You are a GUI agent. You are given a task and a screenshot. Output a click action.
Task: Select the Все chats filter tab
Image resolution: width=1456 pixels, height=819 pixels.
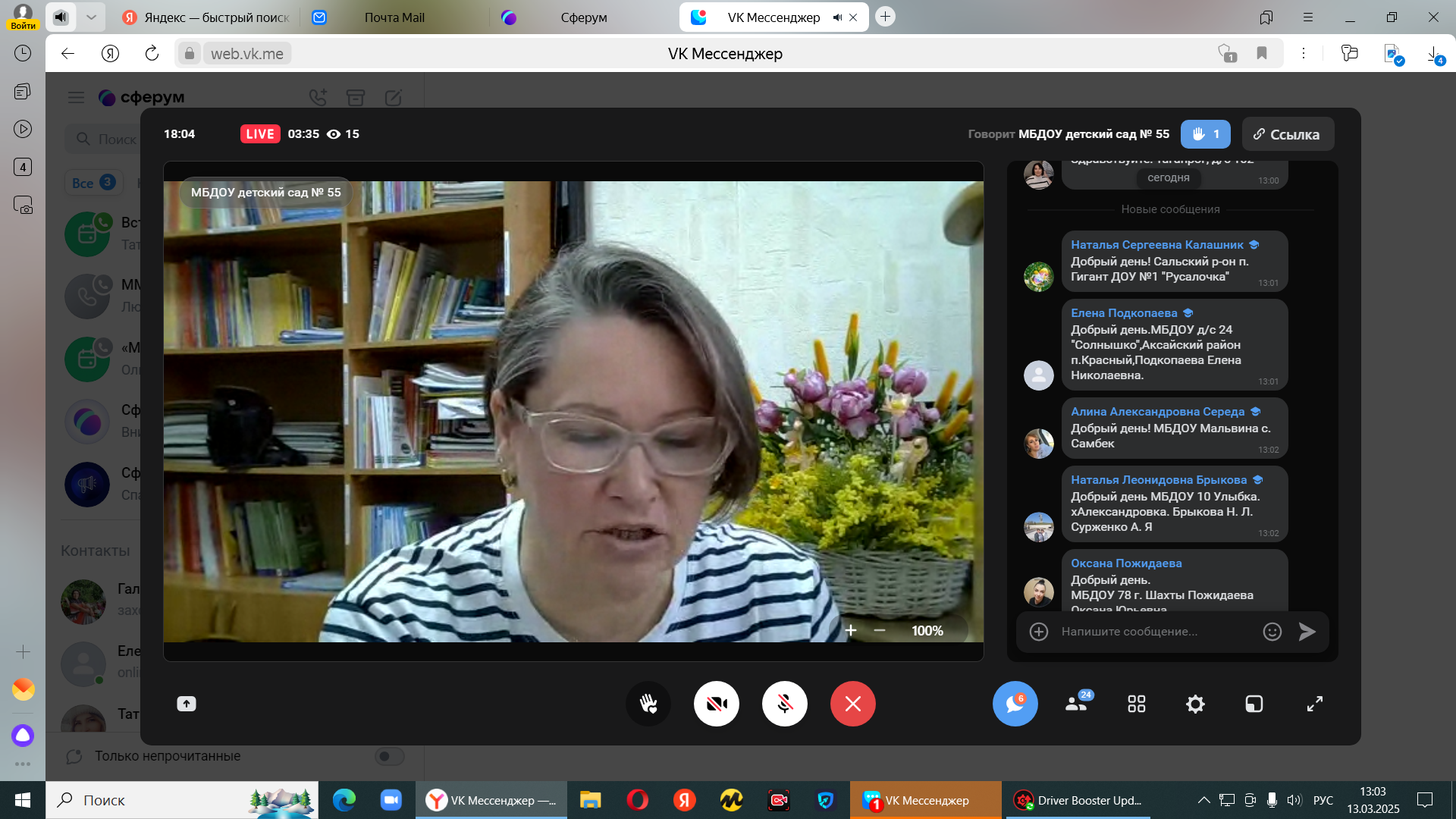tap(93, 183)
